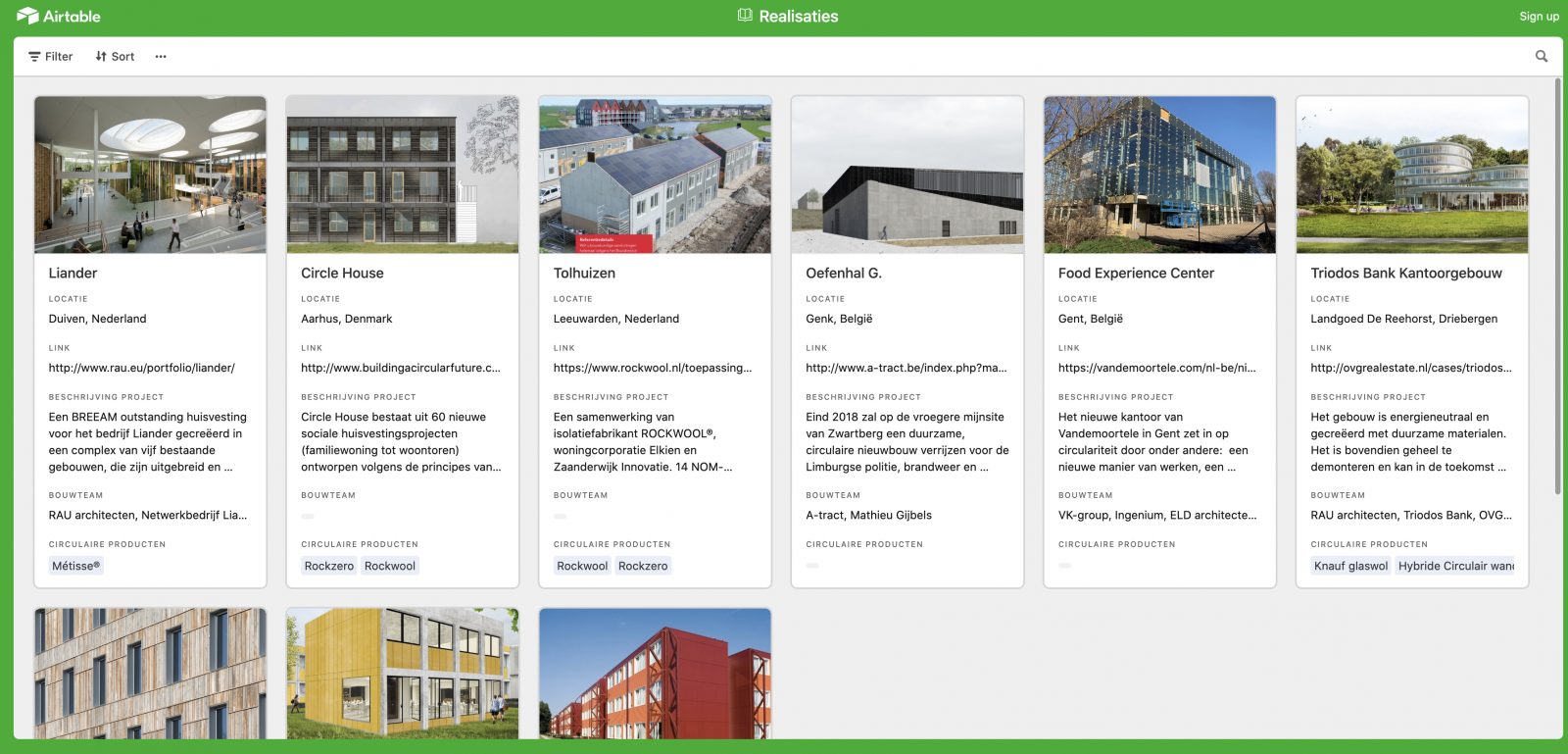Select the Oefenhal G. card title
Image resolution: width=1568 pixels, height=754 pixels.
(844, 273)
